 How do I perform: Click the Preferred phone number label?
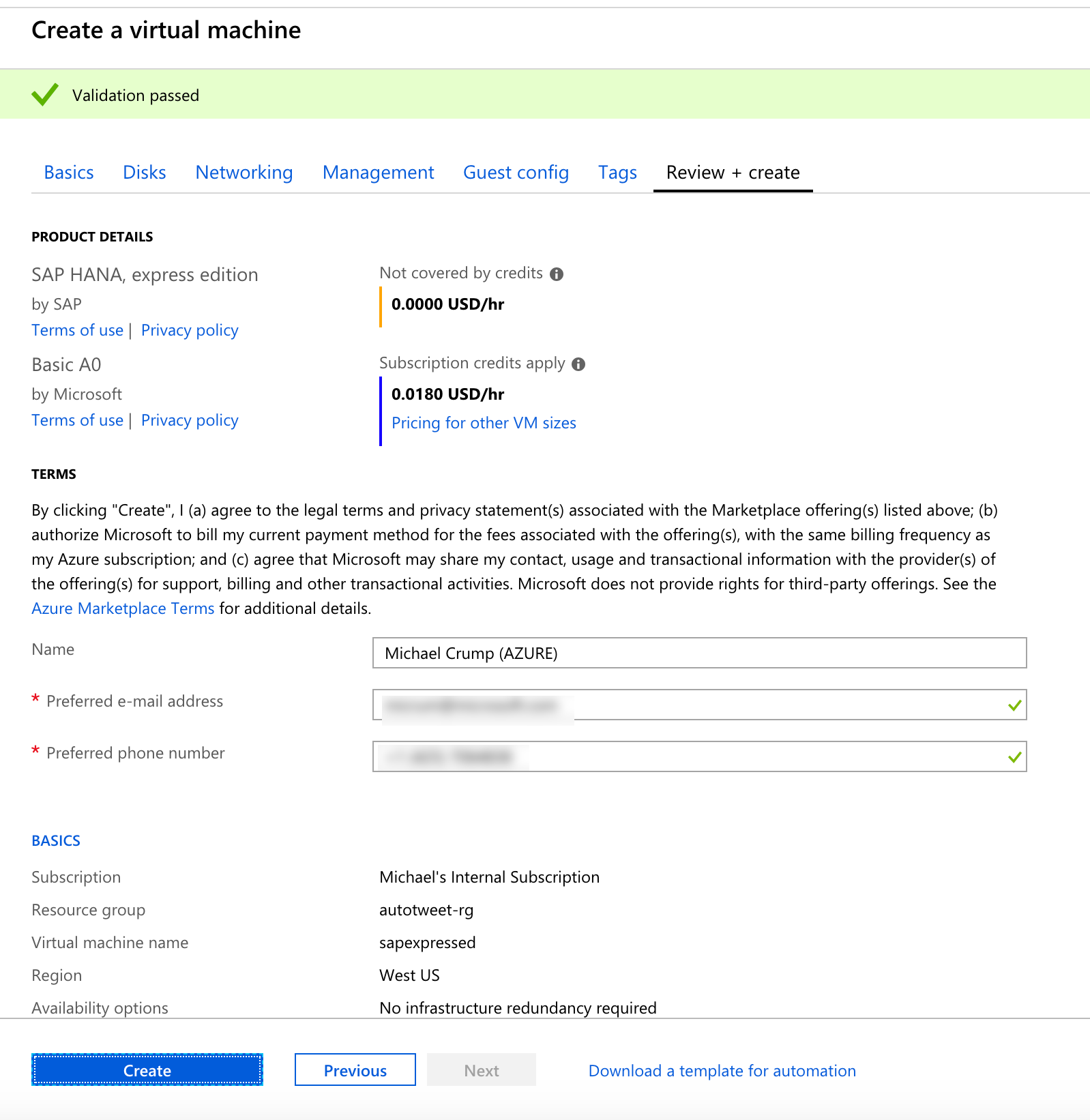[136, 753]
